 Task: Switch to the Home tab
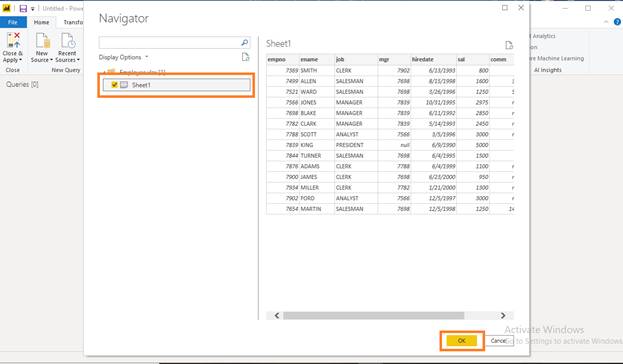(41, 22)
